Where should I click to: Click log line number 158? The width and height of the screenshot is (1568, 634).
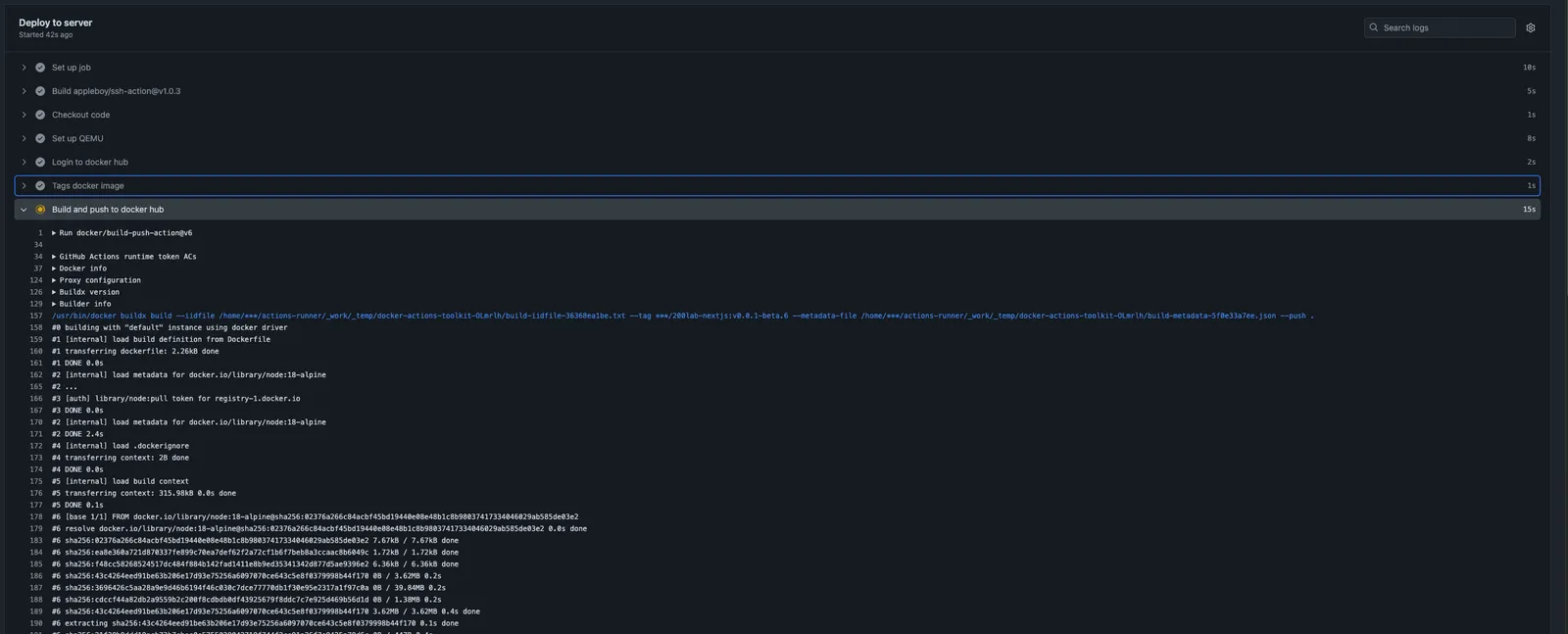(x=36, y=327)
